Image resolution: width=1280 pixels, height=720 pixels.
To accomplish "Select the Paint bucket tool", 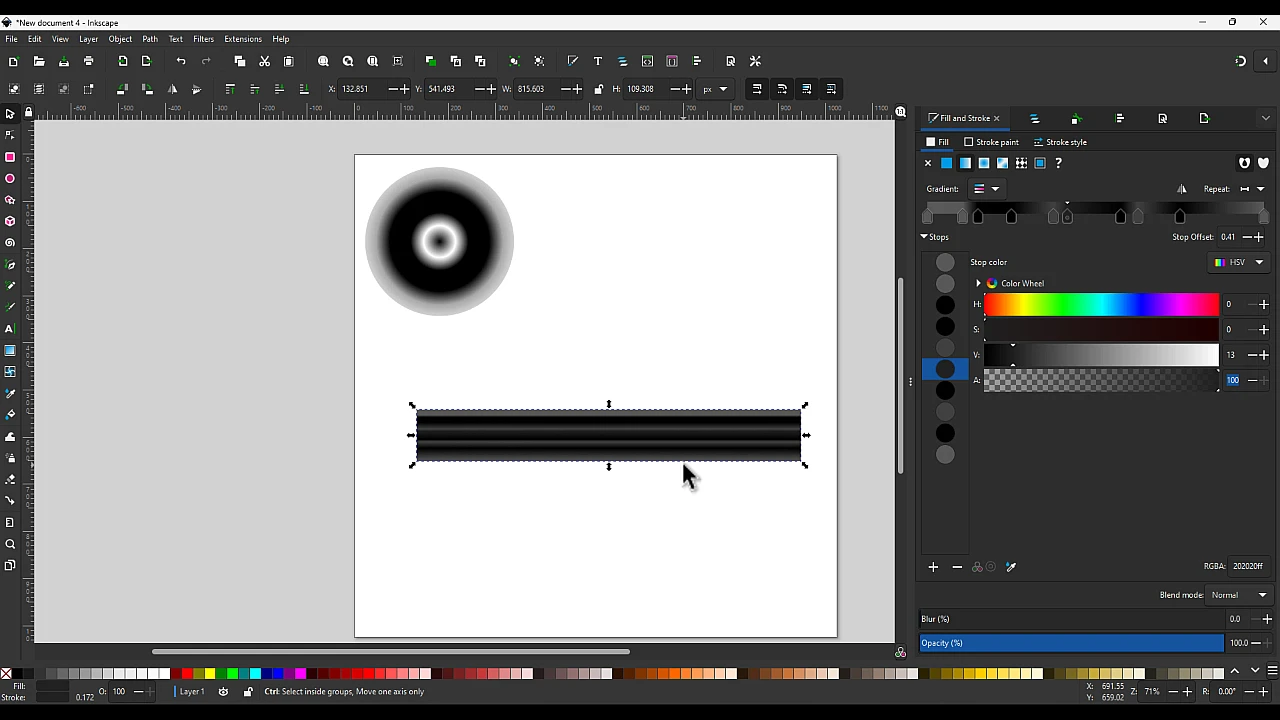I will coord(10,415).
